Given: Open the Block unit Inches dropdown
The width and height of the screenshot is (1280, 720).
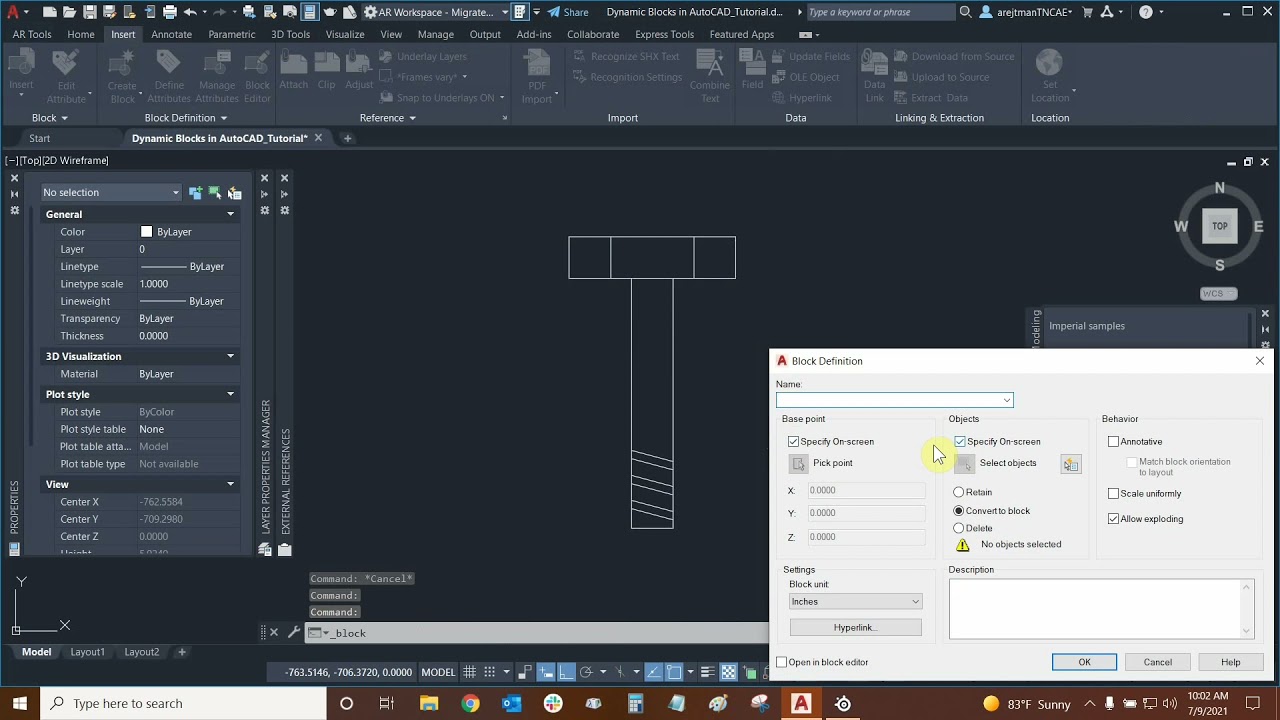Looking at the screenshot, I should point(855,602).
